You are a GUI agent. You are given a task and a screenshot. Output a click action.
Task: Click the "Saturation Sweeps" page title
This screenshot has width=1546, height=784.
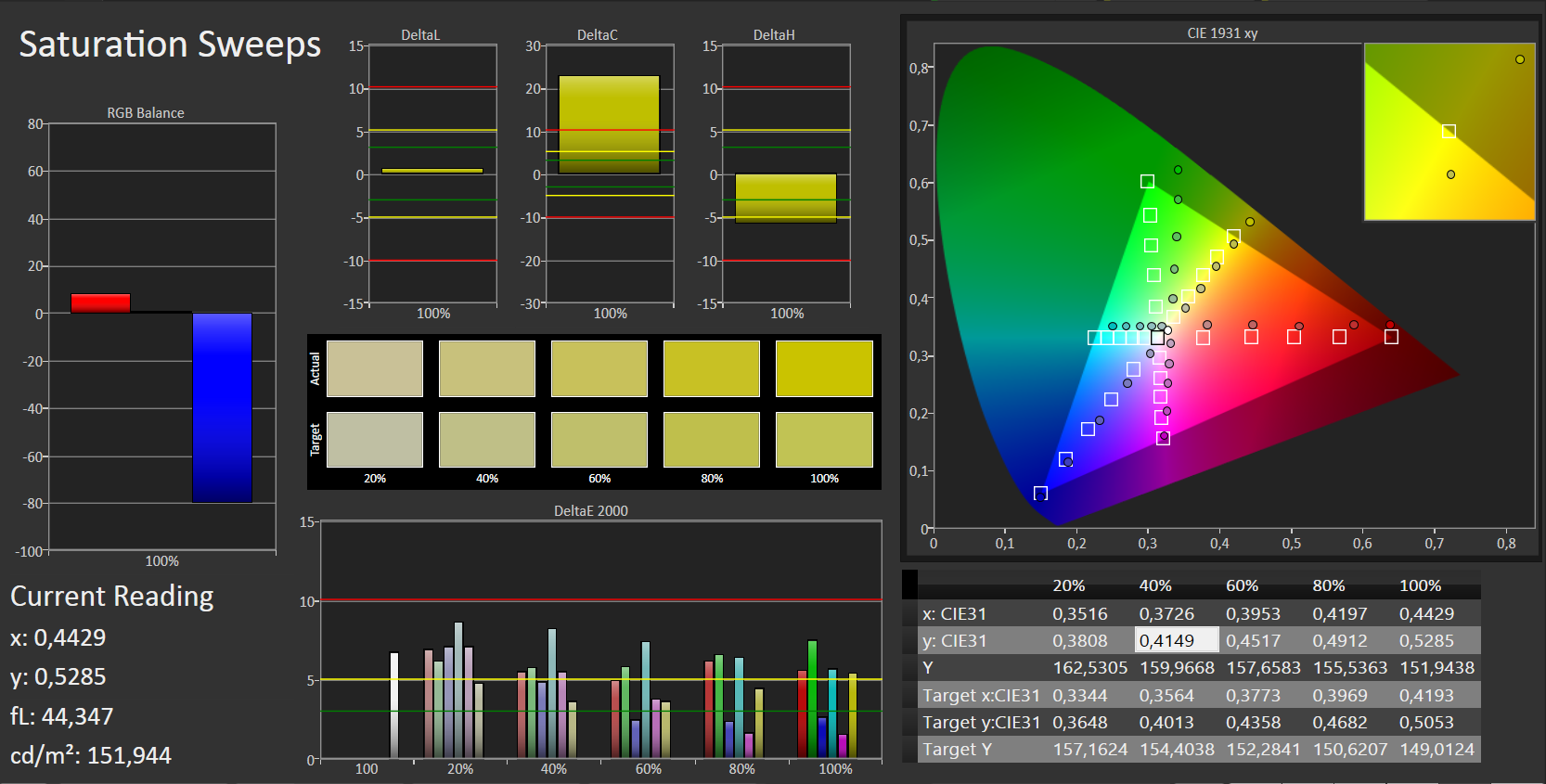(x=170, y=45)
